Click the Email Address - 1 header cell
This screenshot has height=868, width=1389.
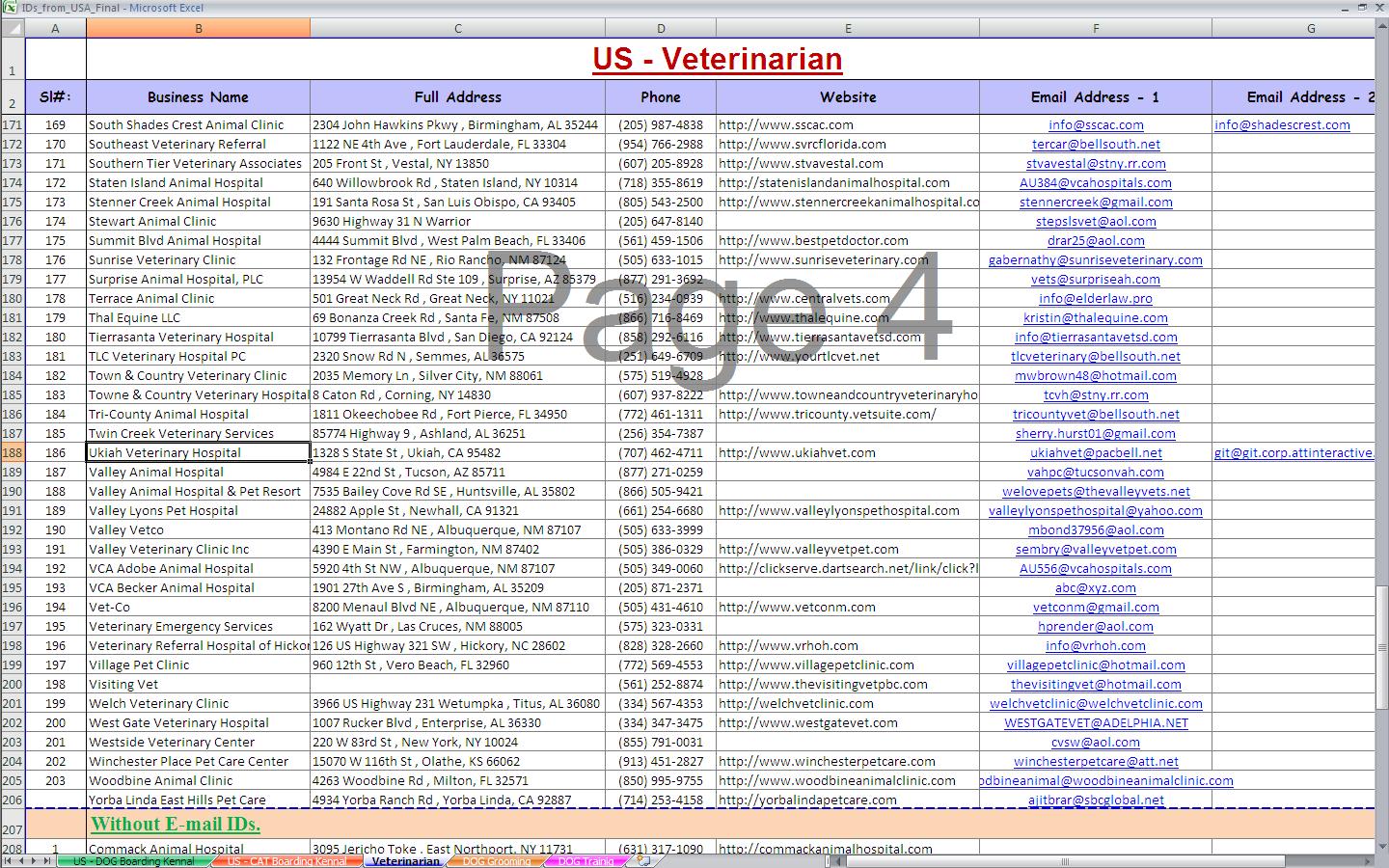click(1096, 96)
